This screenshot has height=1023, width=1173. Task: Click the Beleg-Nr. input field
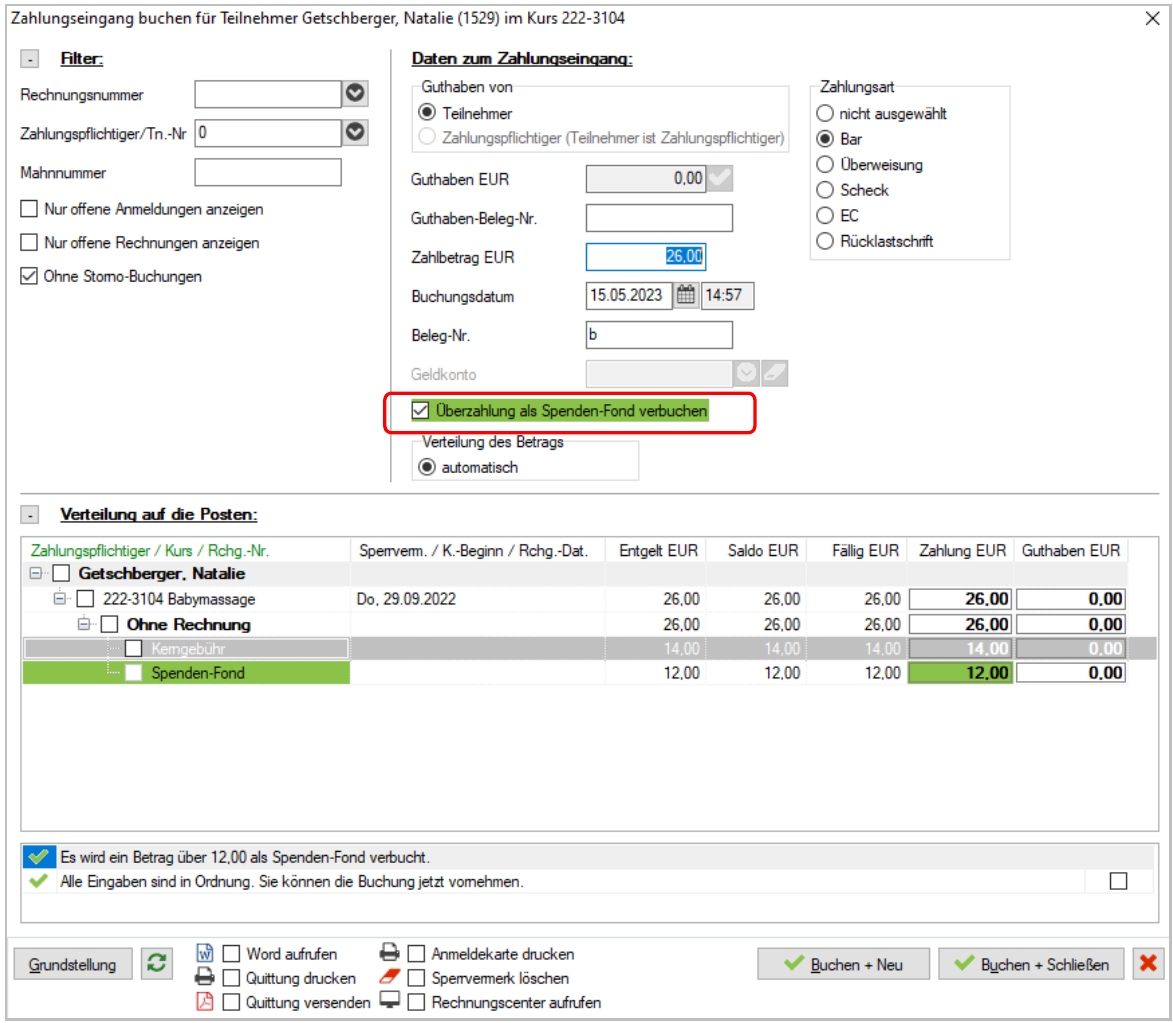pos(659,335)
